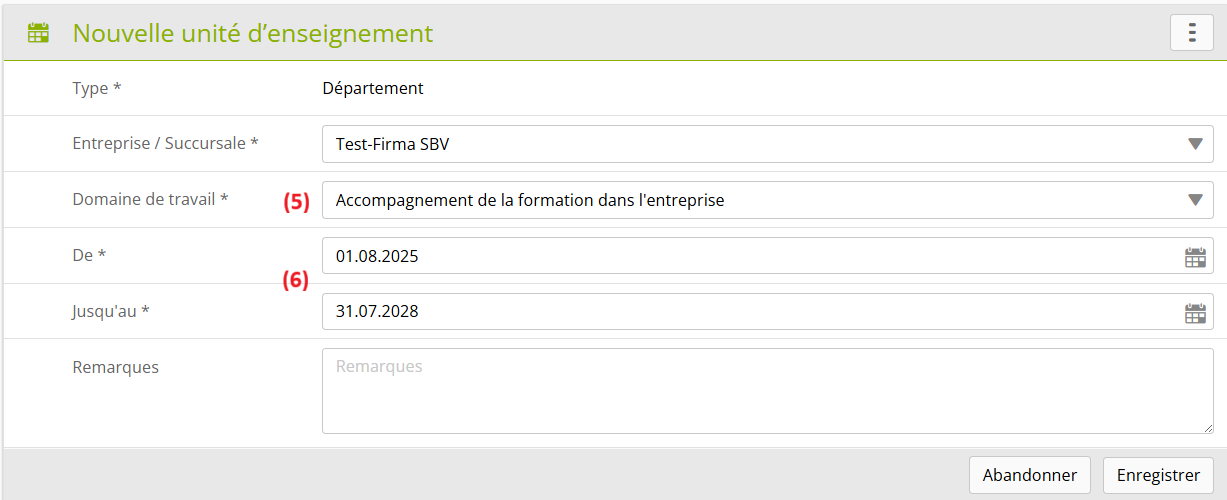Click the Domaine de travail label
Viewport: 1227px width, 500px height.
[150, 199]
